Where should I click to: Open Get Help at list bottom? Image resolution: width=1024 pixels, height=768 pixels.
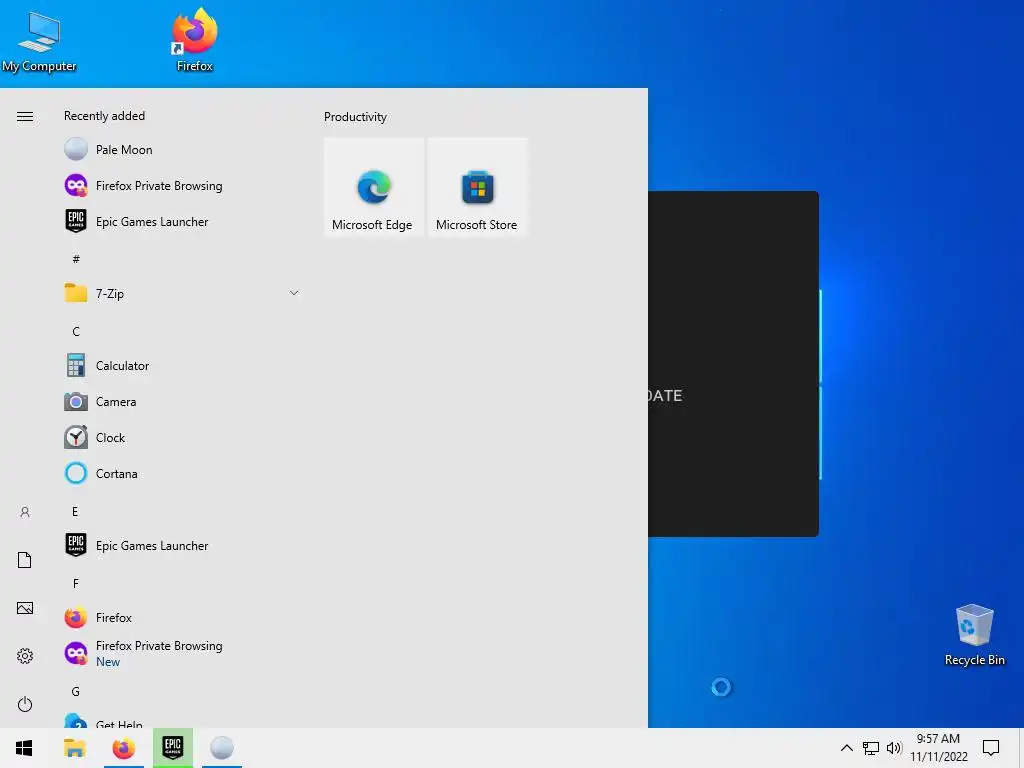[183, 720]
